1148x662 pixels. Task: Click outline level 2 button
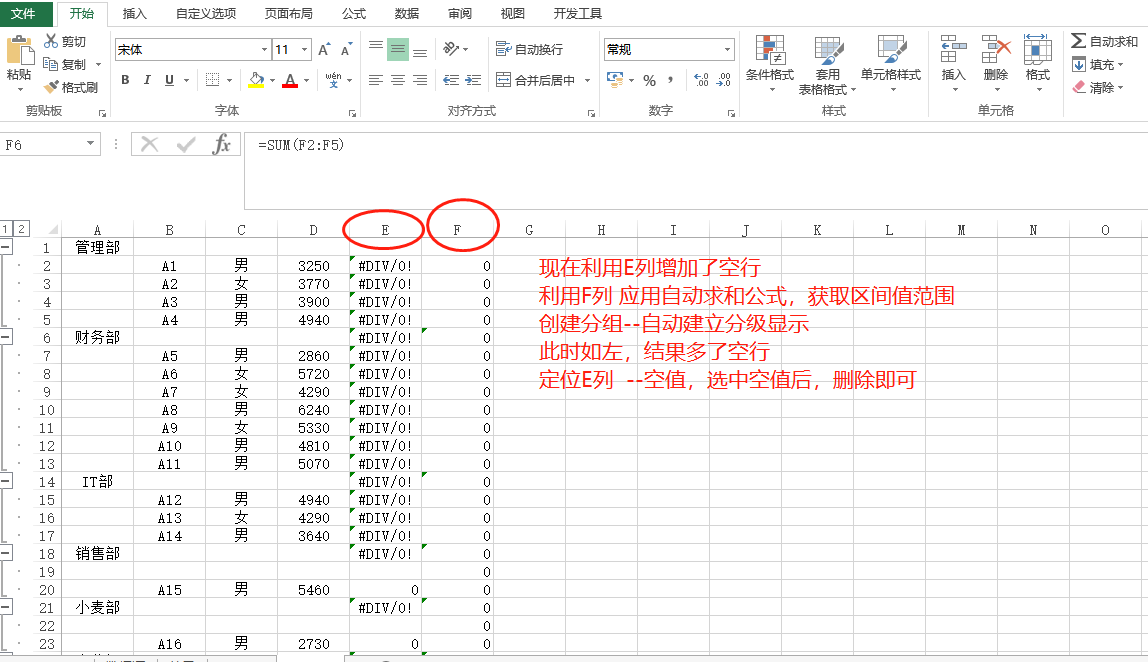tap(21, 228)
